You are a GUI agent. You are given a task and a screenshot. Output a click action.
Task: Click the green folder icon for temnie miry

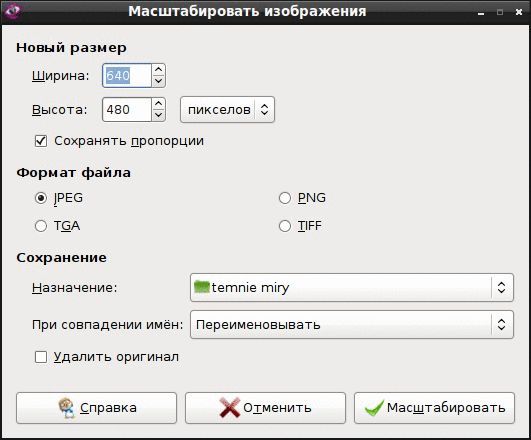(202, 287)
